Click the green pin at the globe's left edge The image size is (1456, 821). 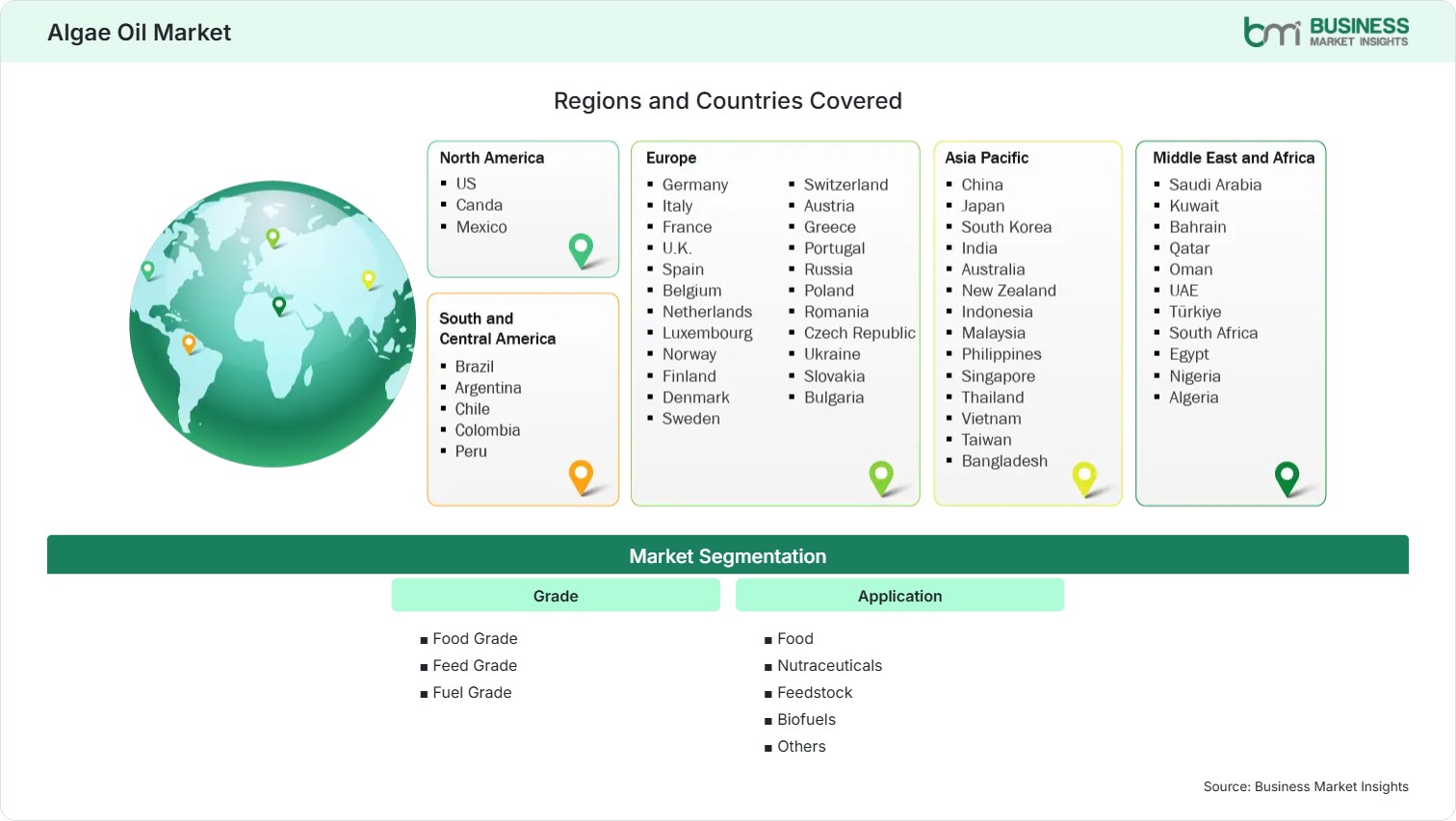pyautogui.click(x=147, y=270)
